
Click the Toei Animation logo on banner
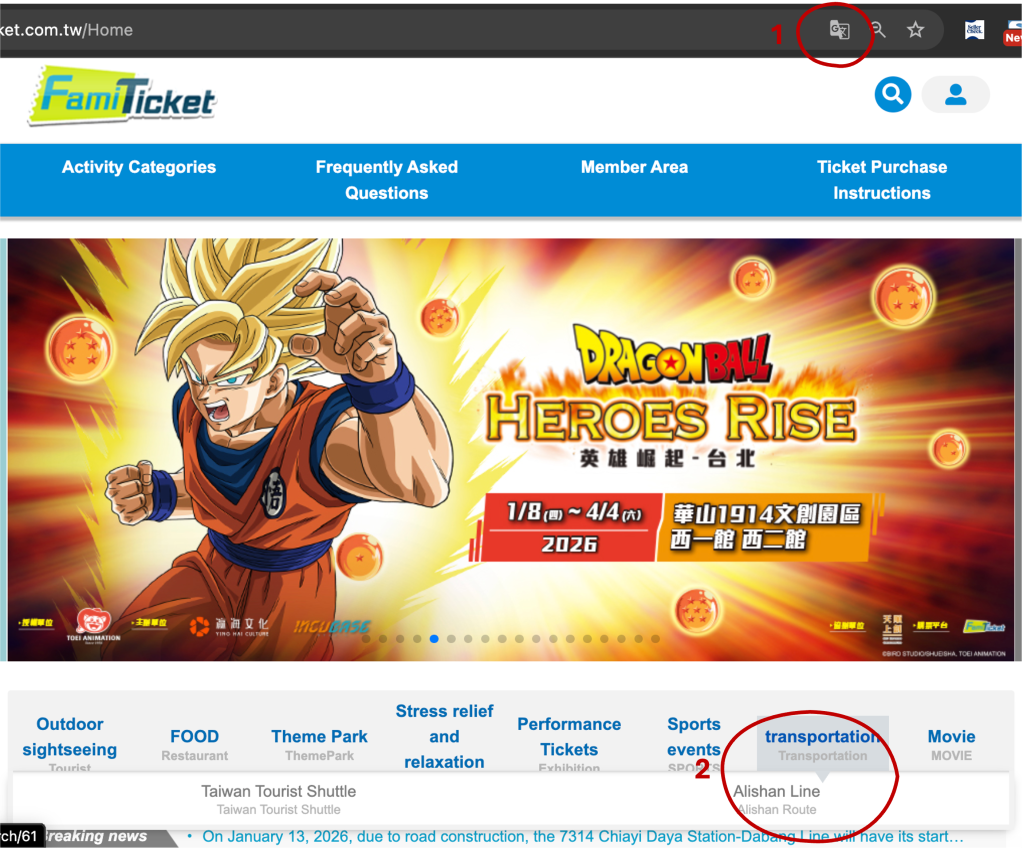pos(92,625)
